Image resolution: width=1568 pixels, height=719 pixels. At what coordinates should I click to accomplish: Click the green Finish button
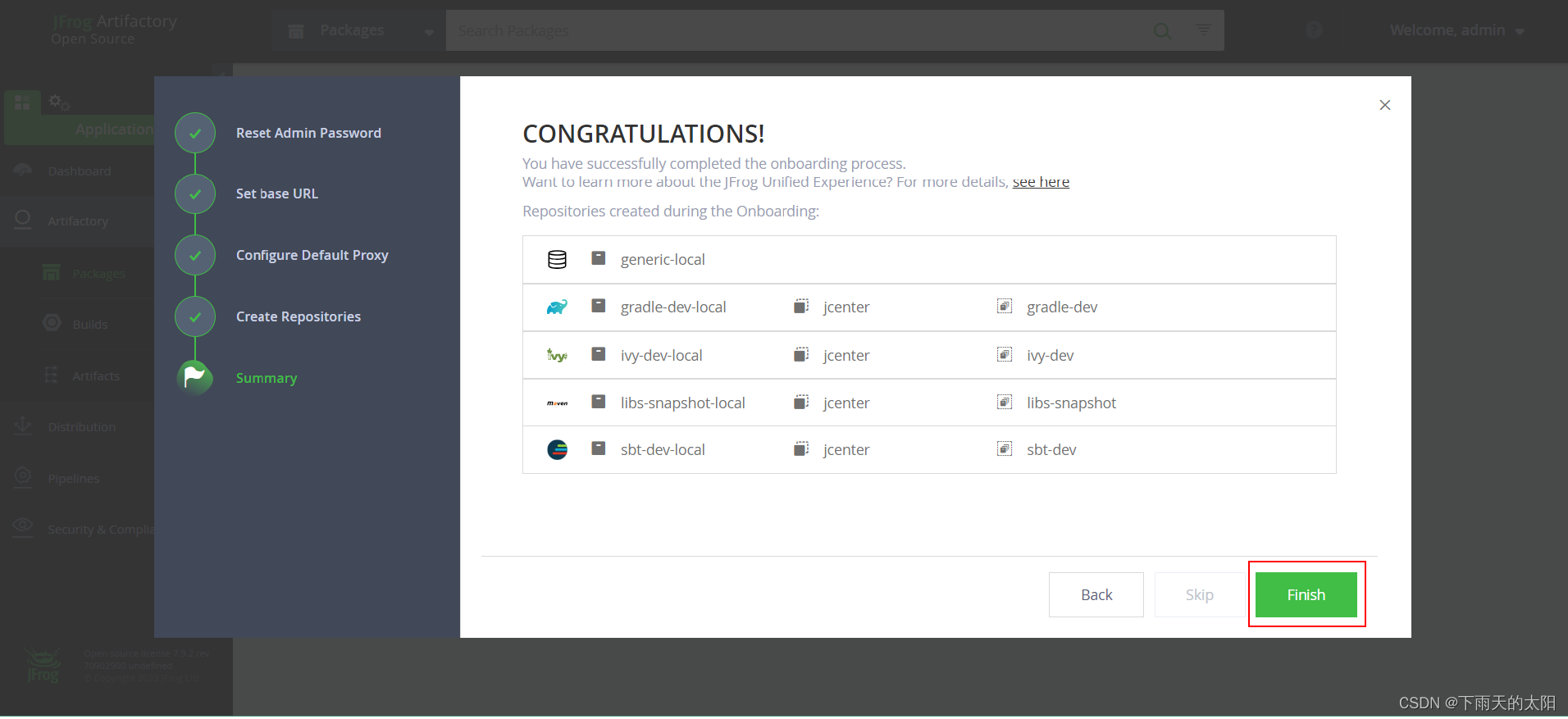point(1306,594)
